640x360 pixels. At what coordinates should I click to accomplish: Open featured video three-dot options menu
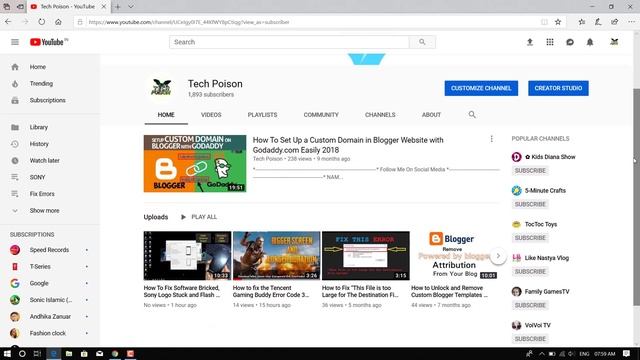click(491, 139)
